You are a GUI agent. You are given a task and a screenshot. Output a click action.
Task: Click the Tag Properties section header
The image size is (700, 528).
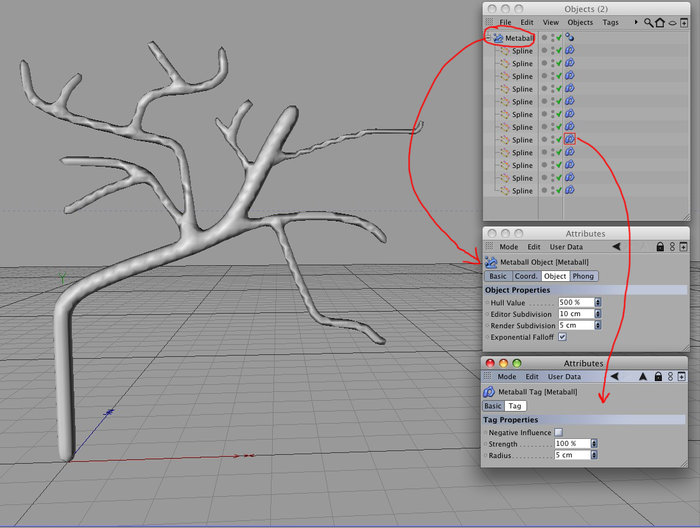[x=584, y=420]
